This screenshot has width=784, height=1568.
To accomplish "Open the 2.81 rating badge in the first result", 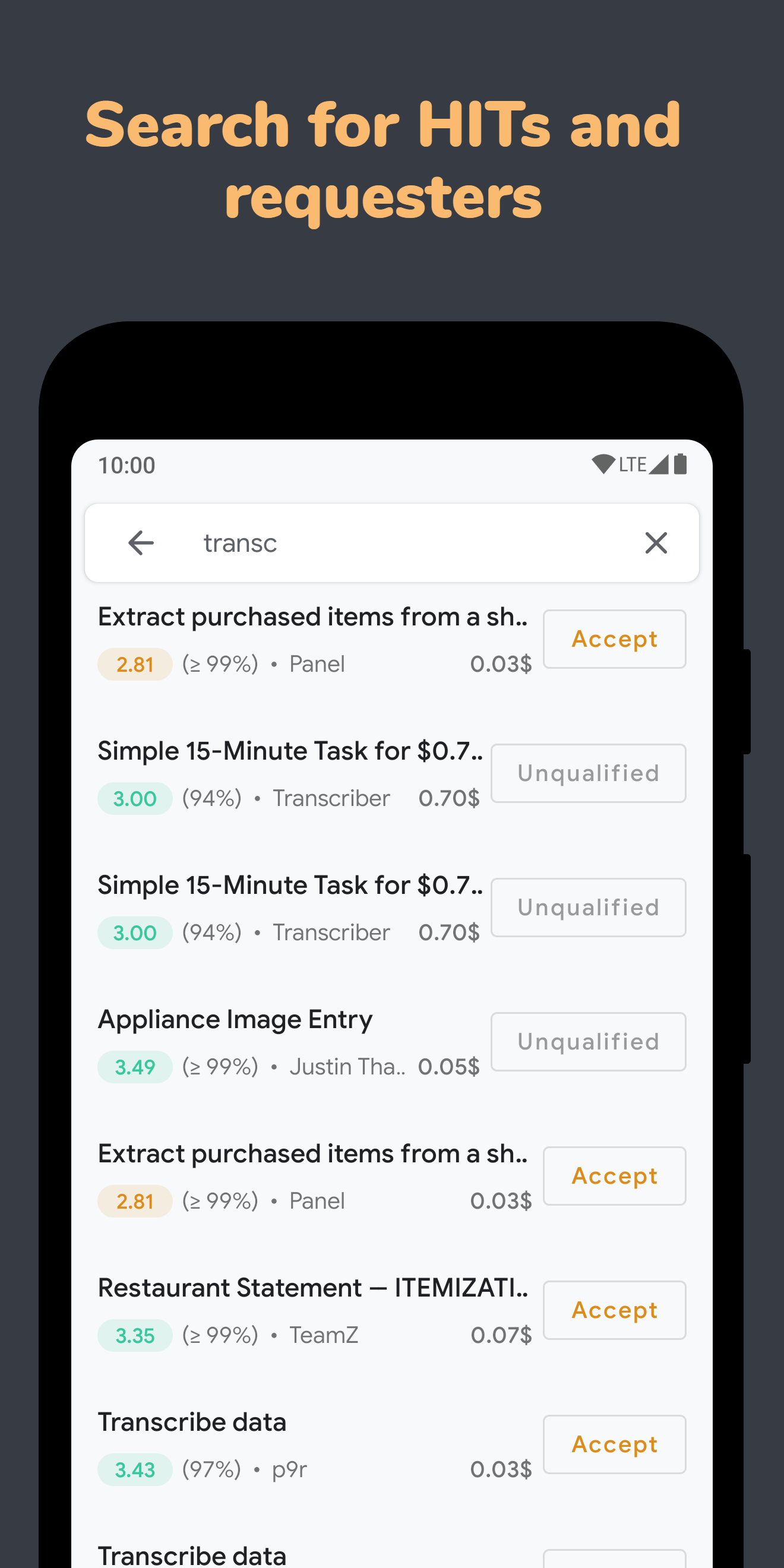I will [134, 664].
